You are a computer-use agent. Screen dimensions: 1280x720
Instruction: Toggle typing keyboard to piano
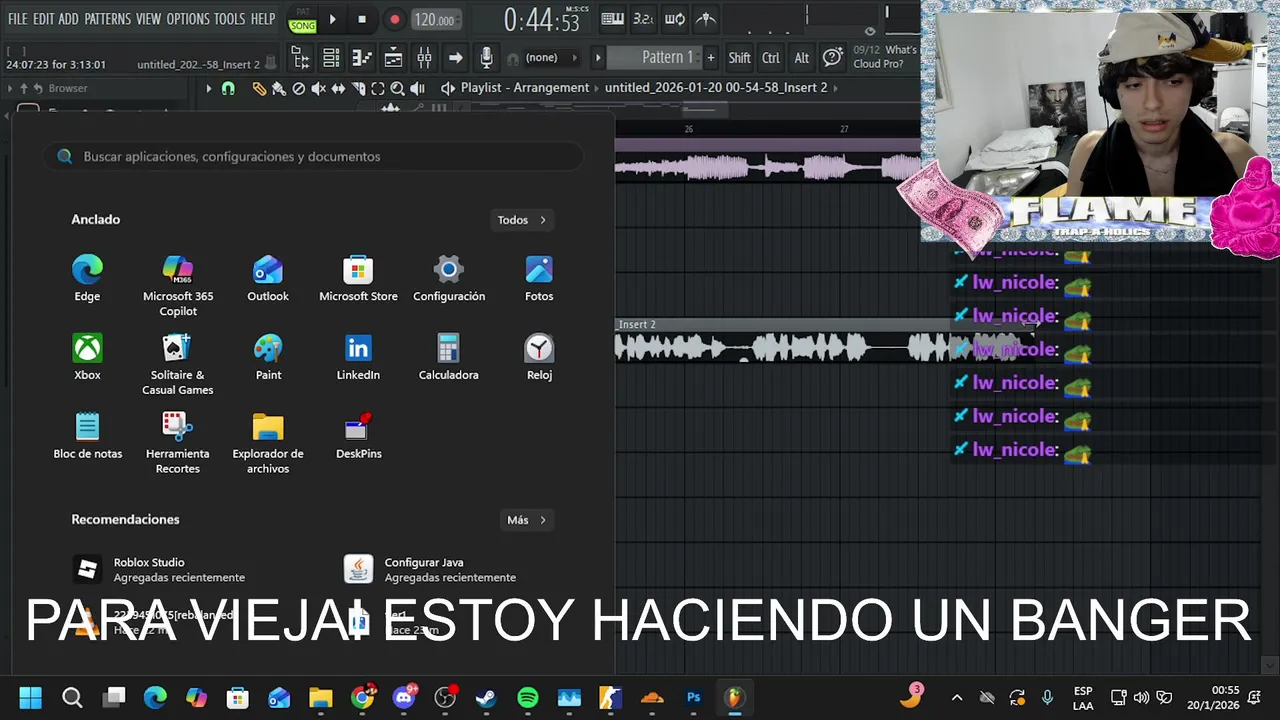[612, 19]
